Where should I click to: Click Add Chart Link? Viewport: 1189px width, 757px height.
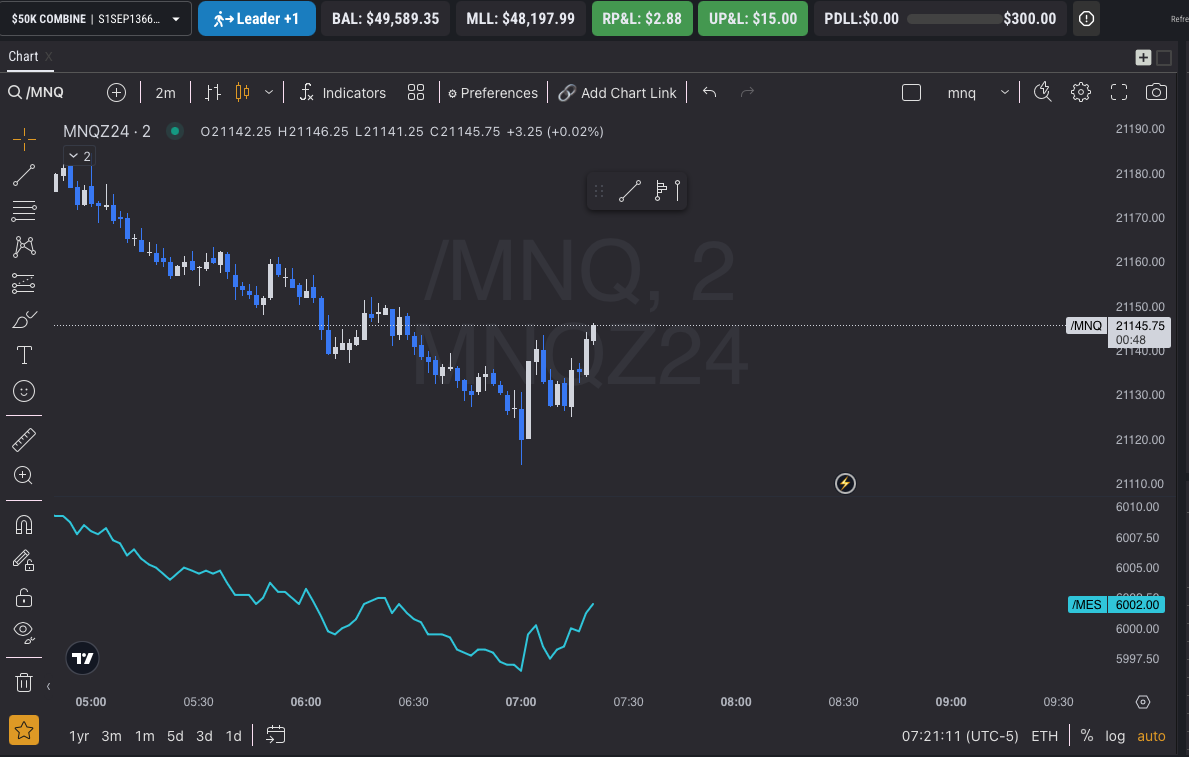coord(617,93)
